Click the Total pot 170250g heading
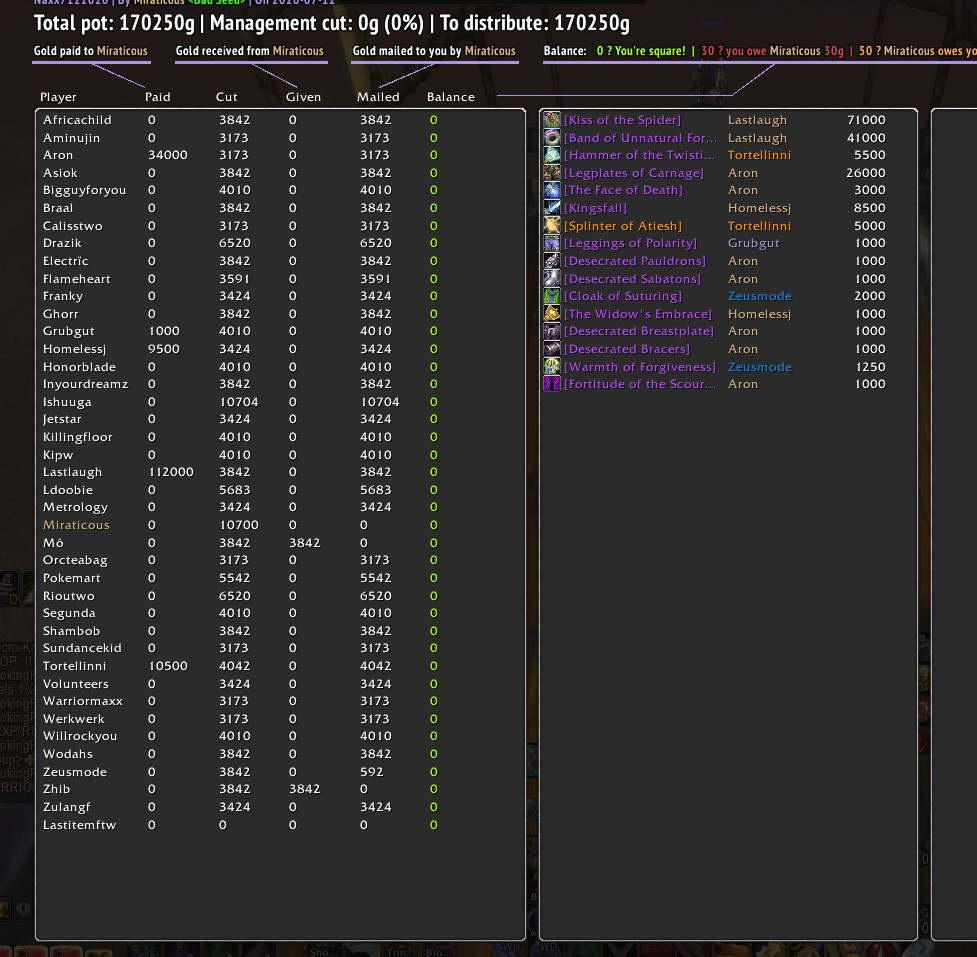Image resolution: width=977 pixels, height=957 pixels. pyautogui.click(x=114, y=23)
